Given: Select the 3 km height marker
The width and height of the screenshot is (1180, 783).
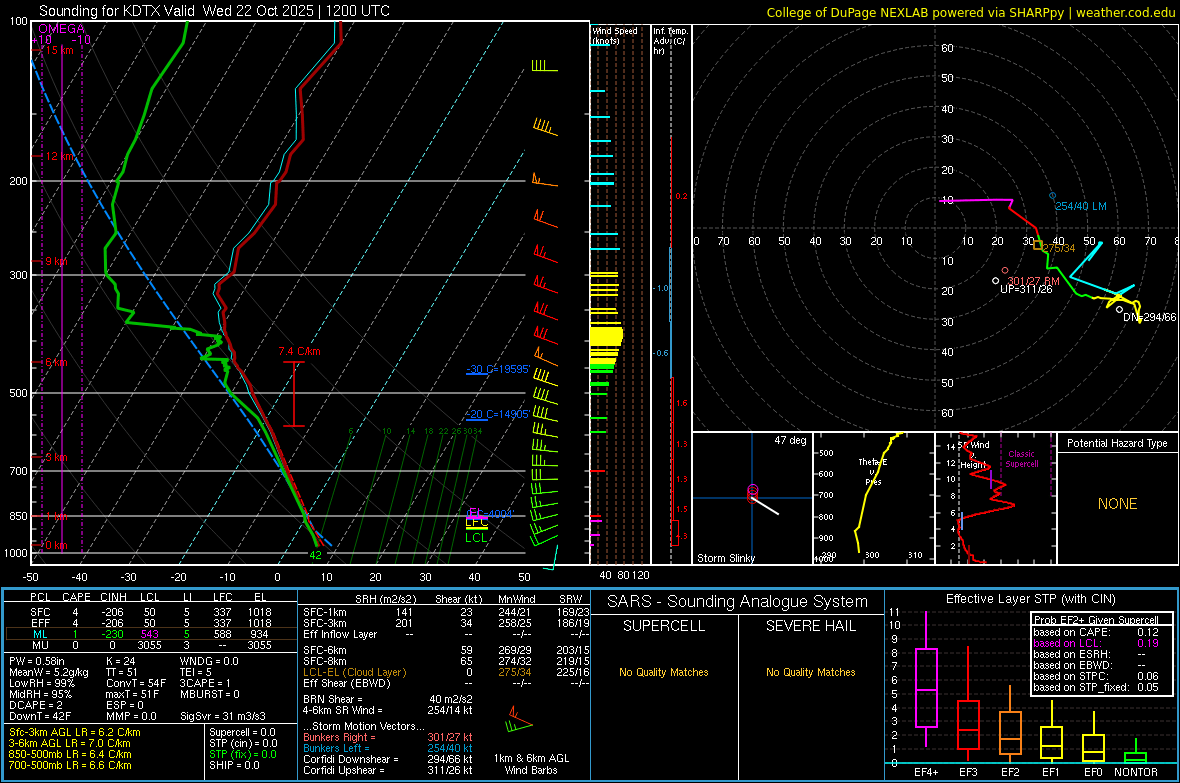Looking at the screenshot, I should pyautogui.click(x=56, y=458).
